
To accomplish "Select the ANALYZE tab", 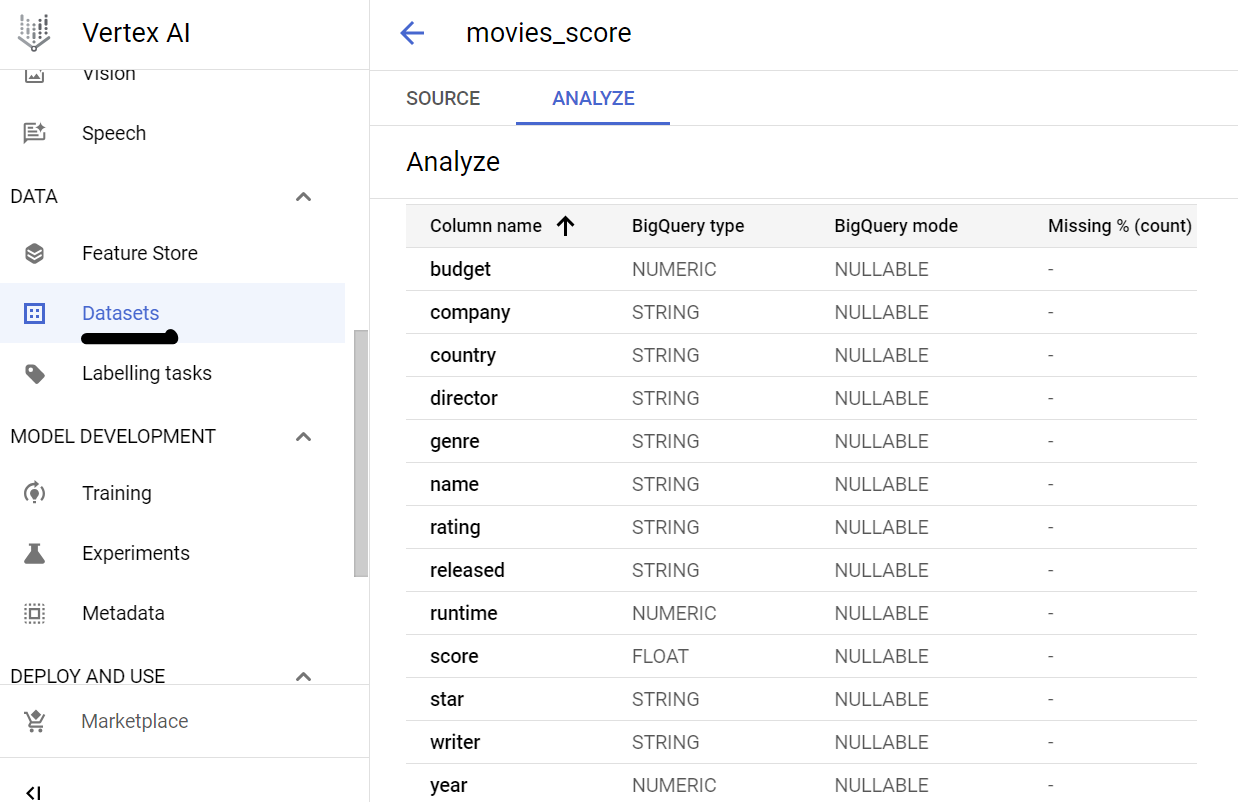I will (593, 98).
